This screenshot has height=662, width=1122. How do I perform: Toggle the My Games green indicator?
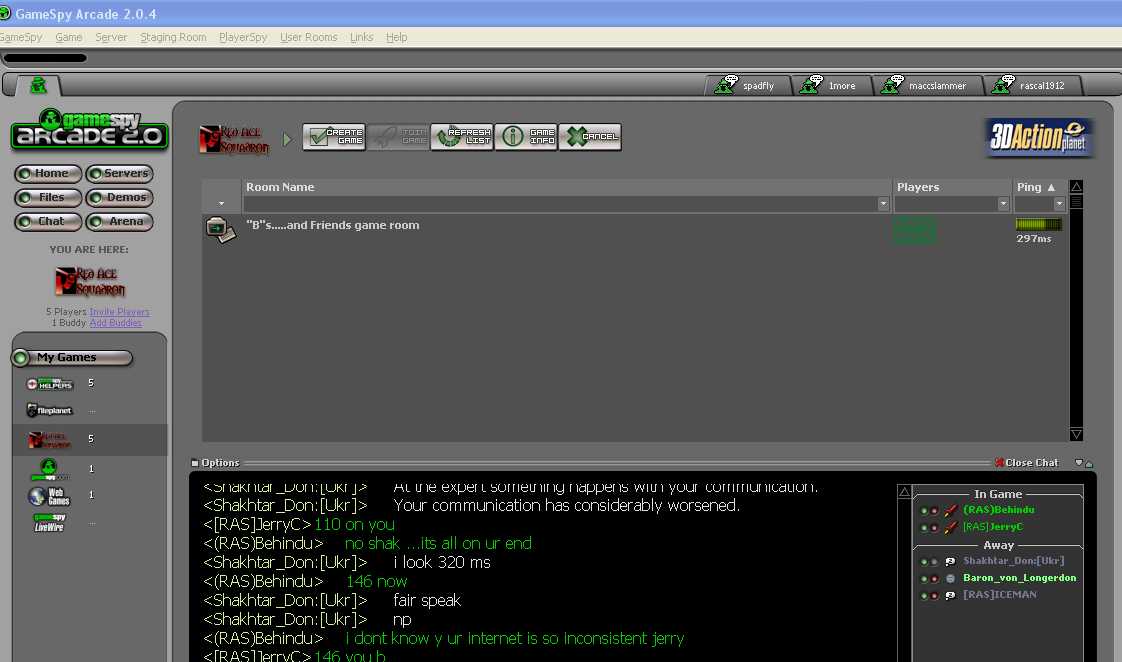[x=21, y=357]
